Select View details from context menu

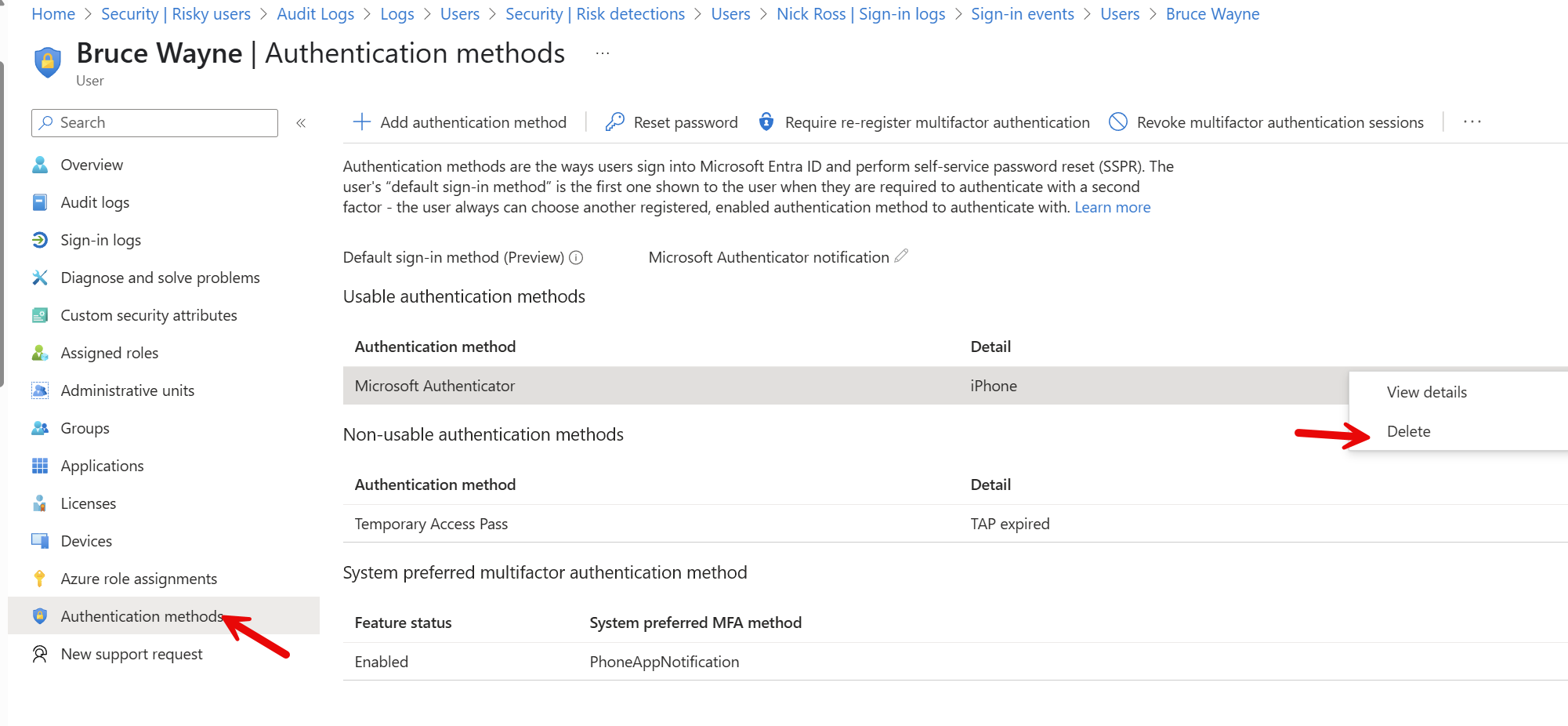click(1426, 392)
